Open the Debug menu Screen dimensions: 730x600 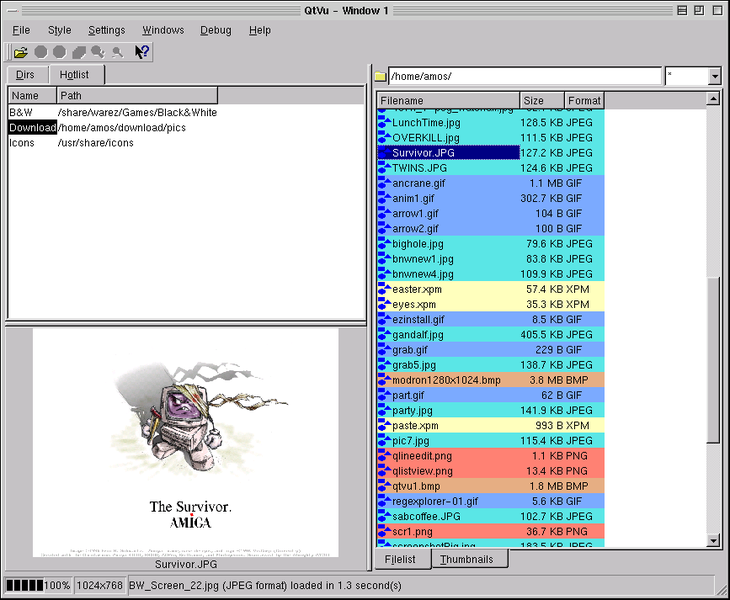[216, 30]
